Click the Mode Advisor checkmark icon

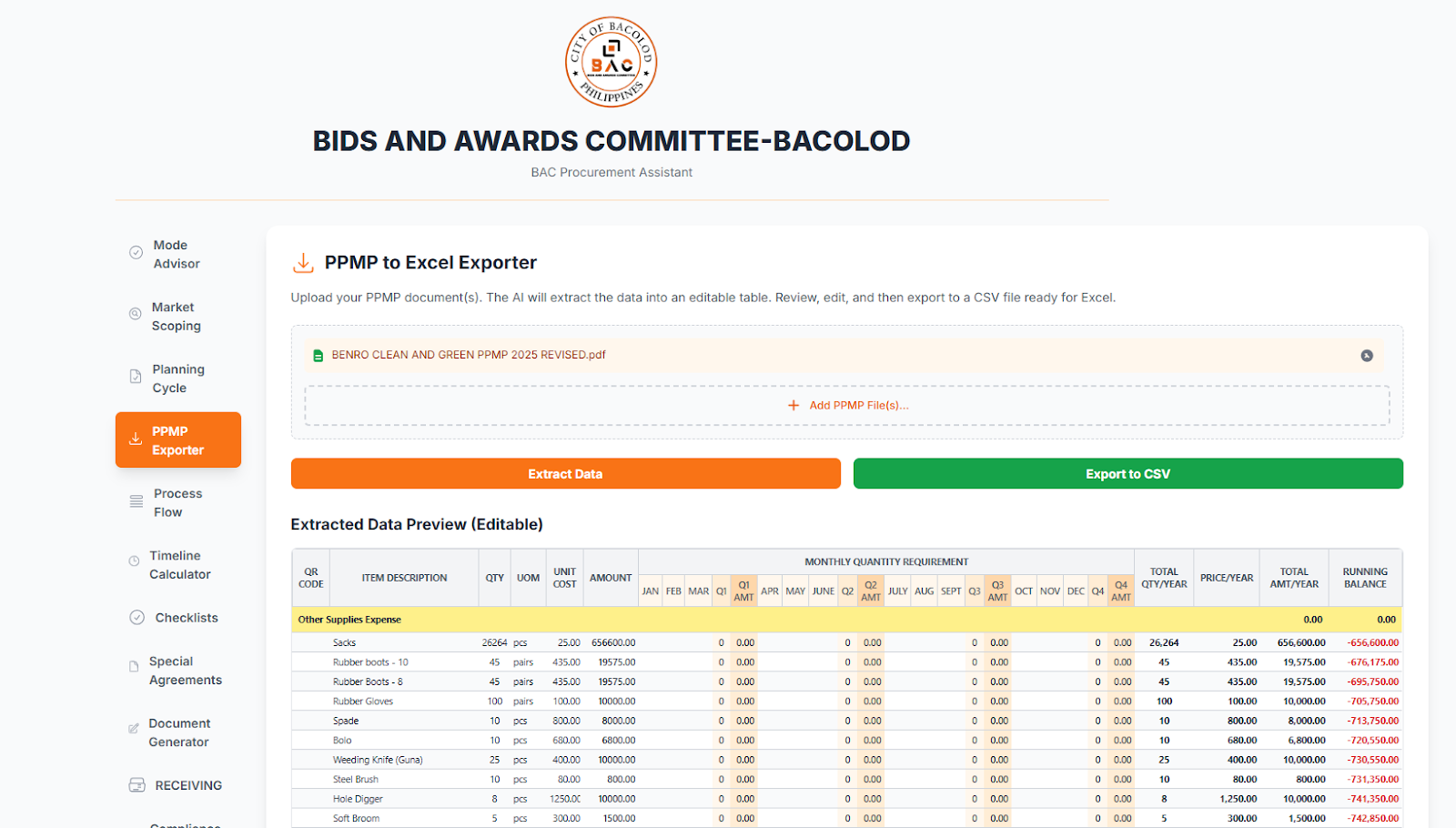pyautogui.click(x=136, y=253)
